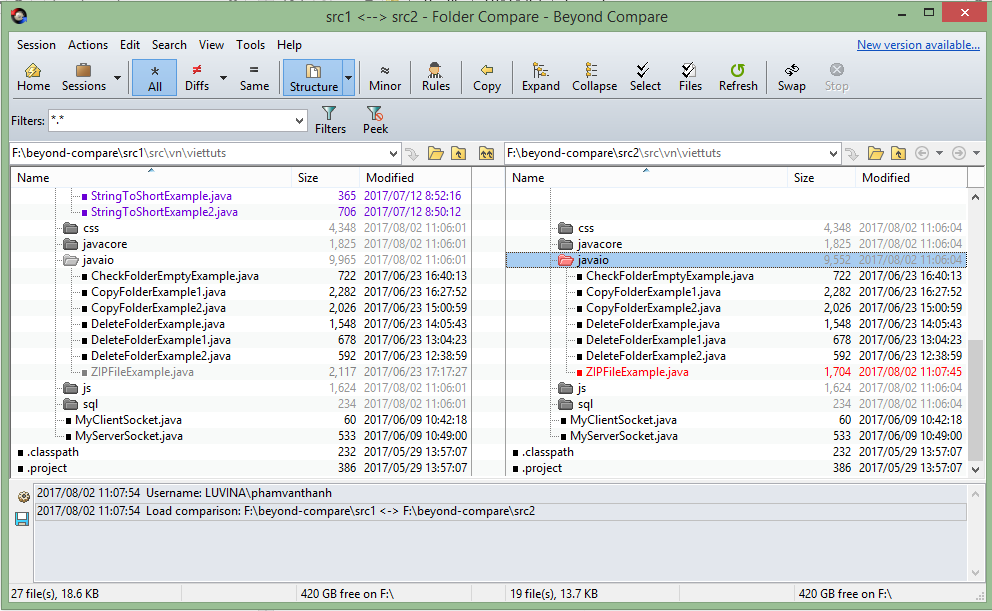The image size is (992, 611).
Task: Sort right pane by Name column
Action: click(x=647, y=178)
